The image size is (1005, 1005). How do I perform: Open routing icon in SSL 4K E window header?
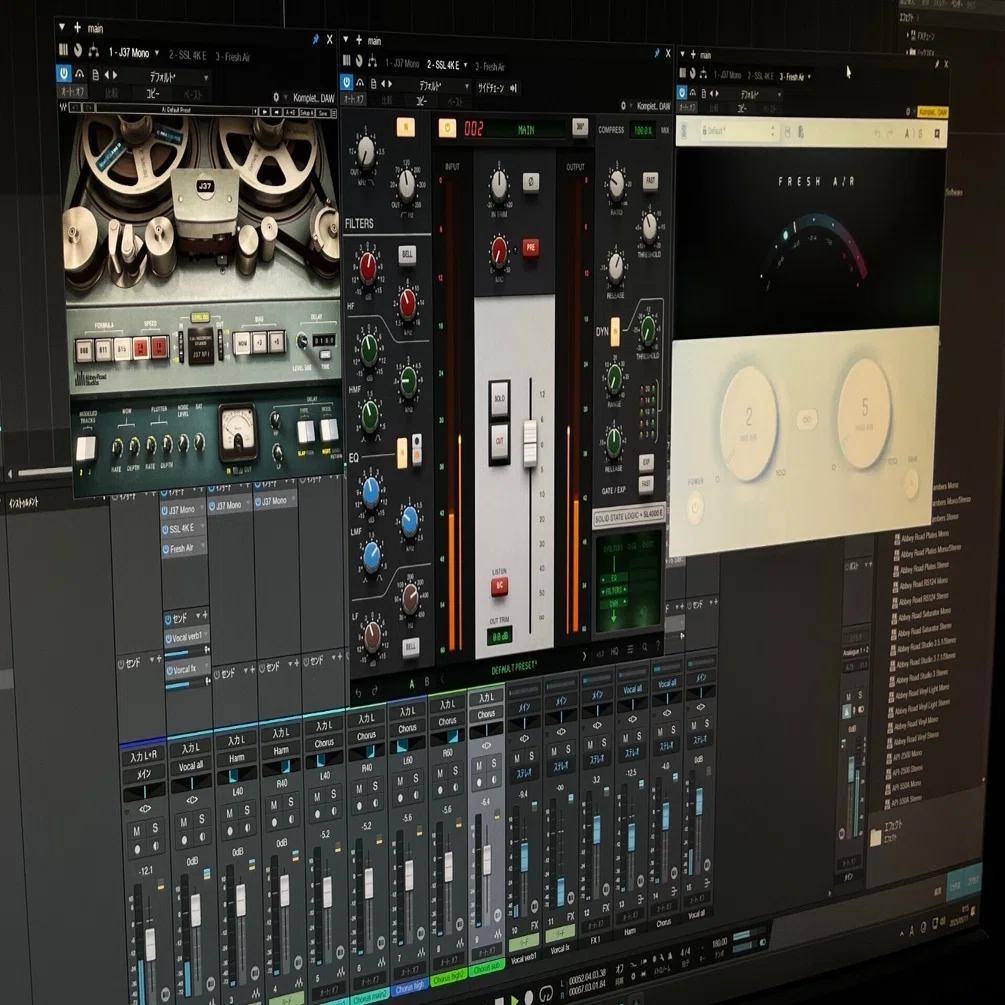pyautogui.click(x=372, y=62)
